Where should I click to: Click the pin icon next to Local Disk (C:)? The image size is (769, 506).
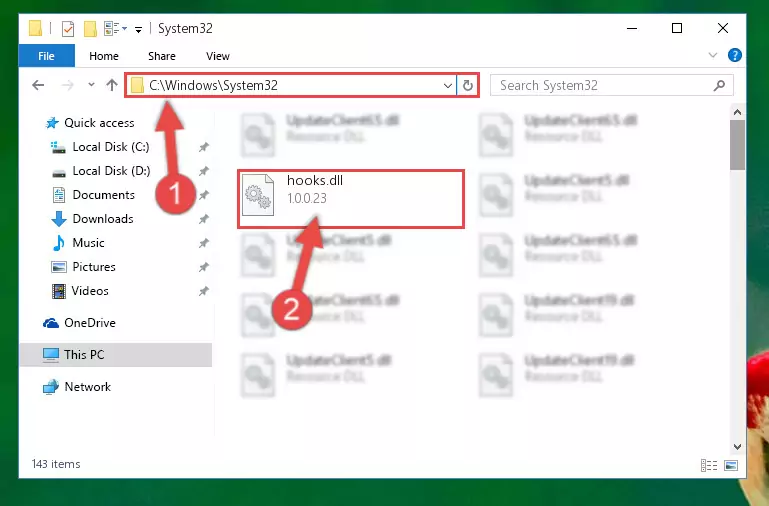[x=204, y=147]
